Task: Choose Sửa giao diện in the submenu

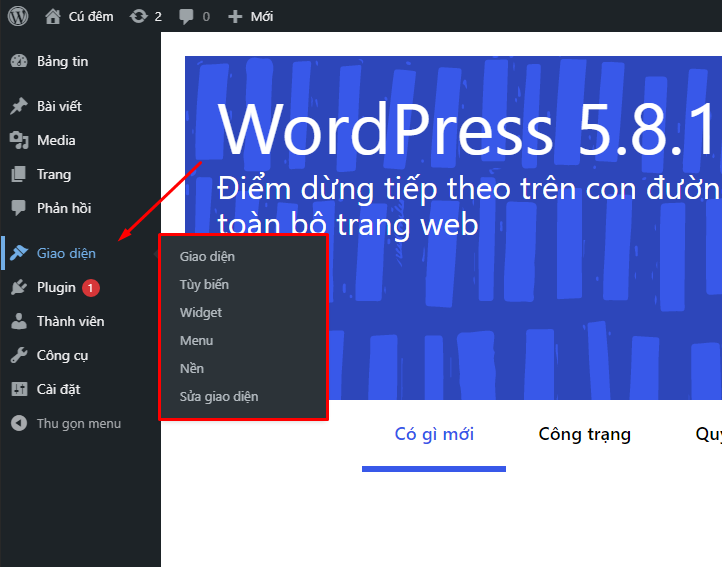Action: pos(219,397)
